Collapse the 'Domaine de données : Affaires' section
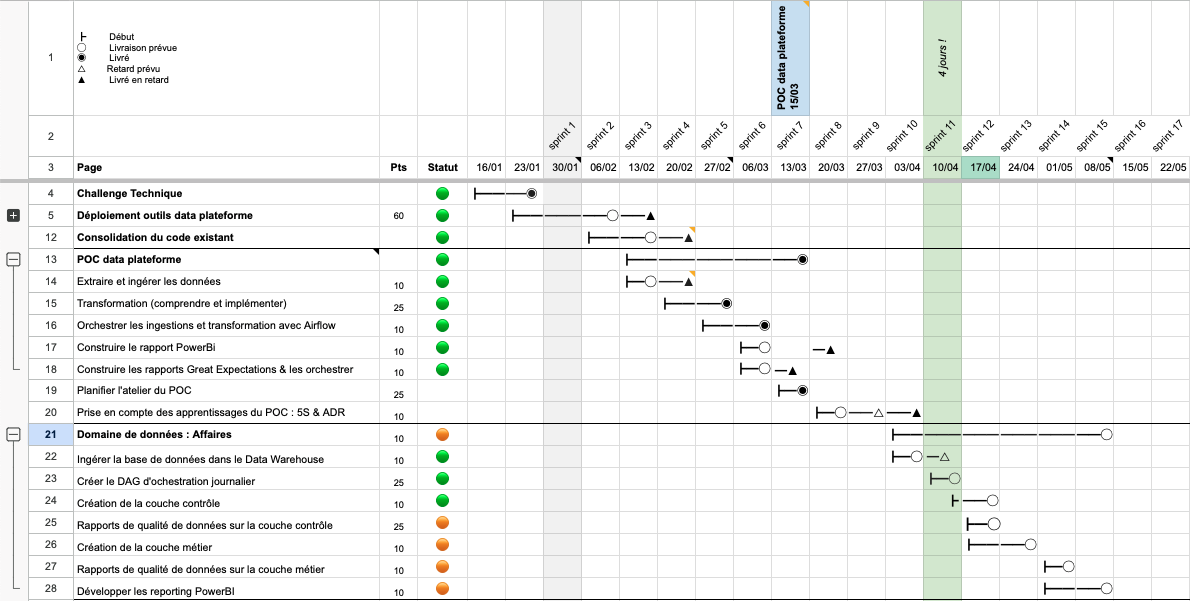This screenshot has width=1190, height=601. coord(11,434)
